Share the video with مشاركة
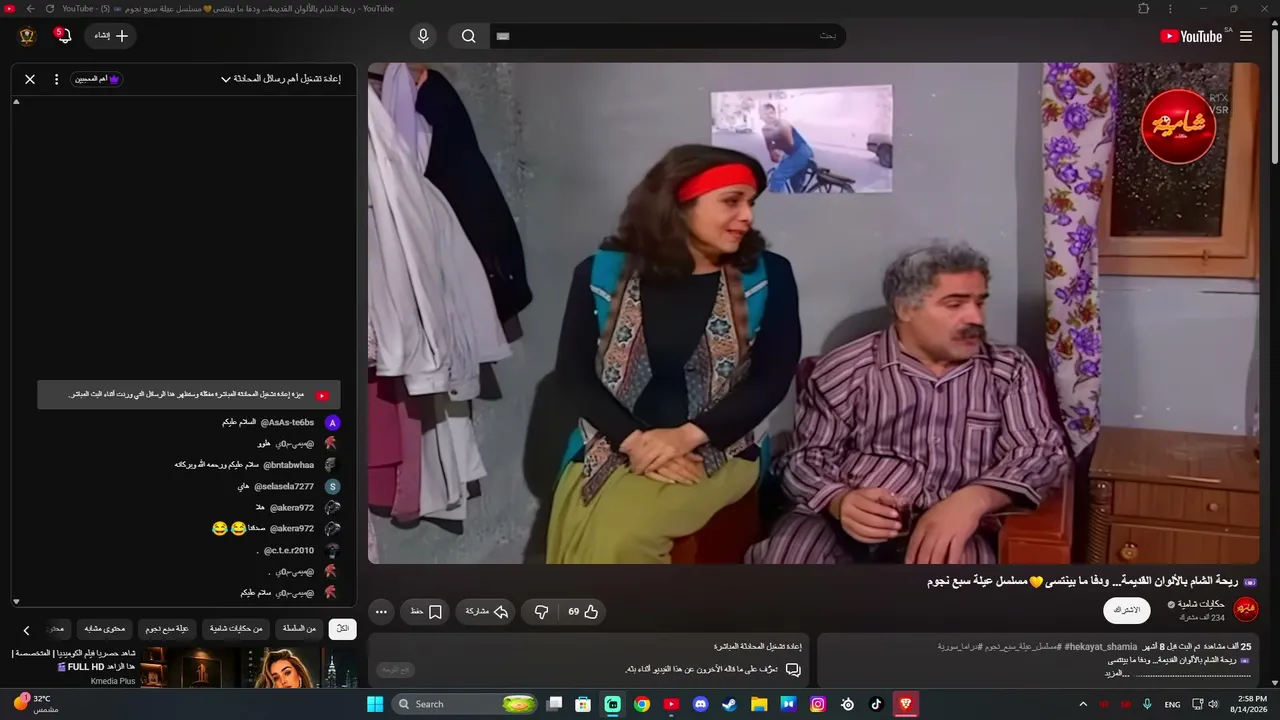Image resolution: width=1280 pixels, height=720 pixels. click(487, 611)
